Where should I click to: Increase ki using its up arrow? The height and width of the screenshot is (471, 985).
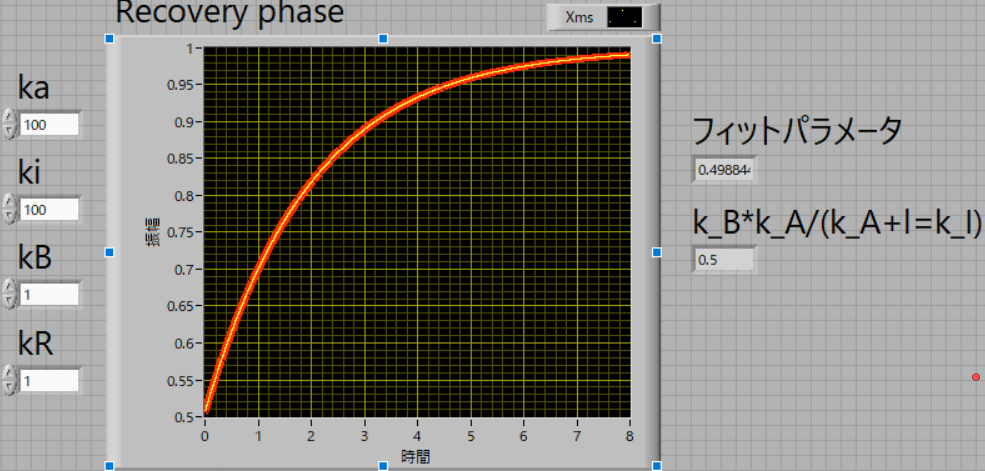click(x=9, y=203)
